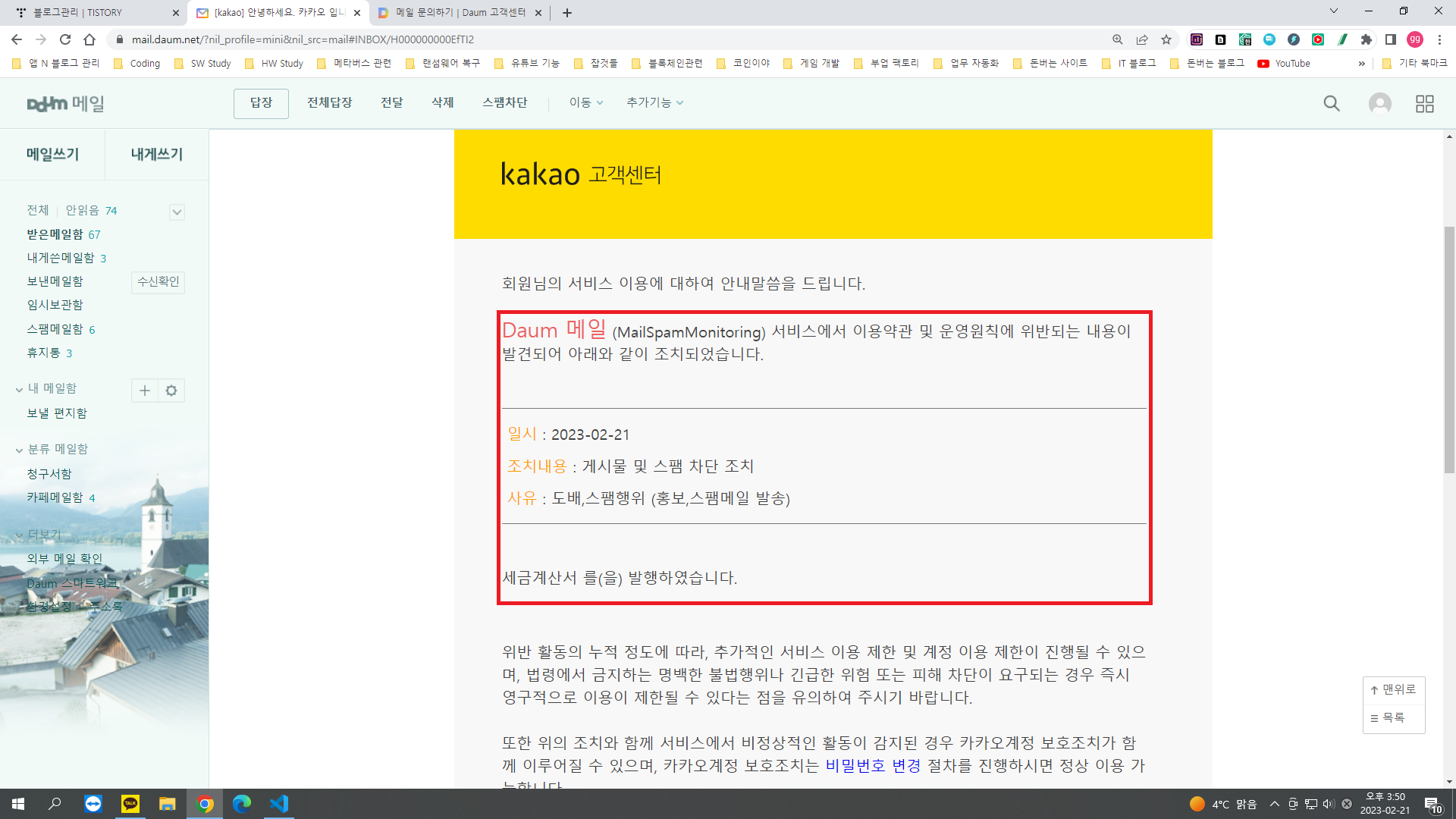Open KakaoTalk from the taskbar
This screenshot has width=1456, height=819.
130,804
